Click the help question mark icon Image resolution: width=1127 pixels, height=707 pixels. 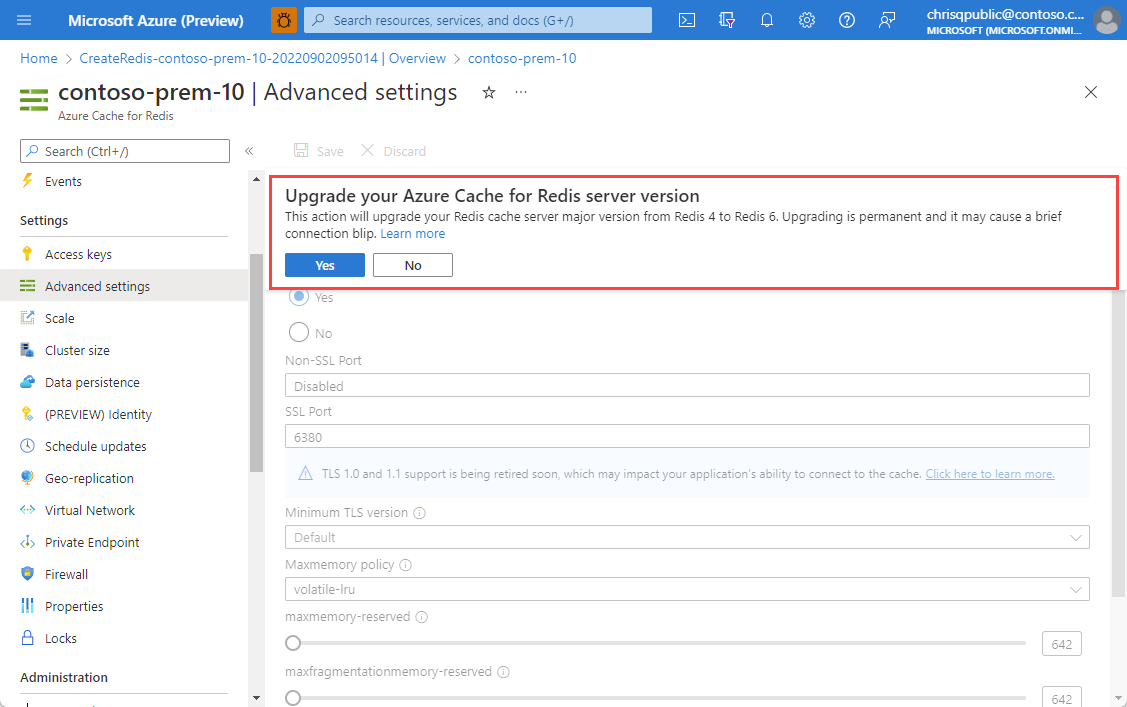847,20
